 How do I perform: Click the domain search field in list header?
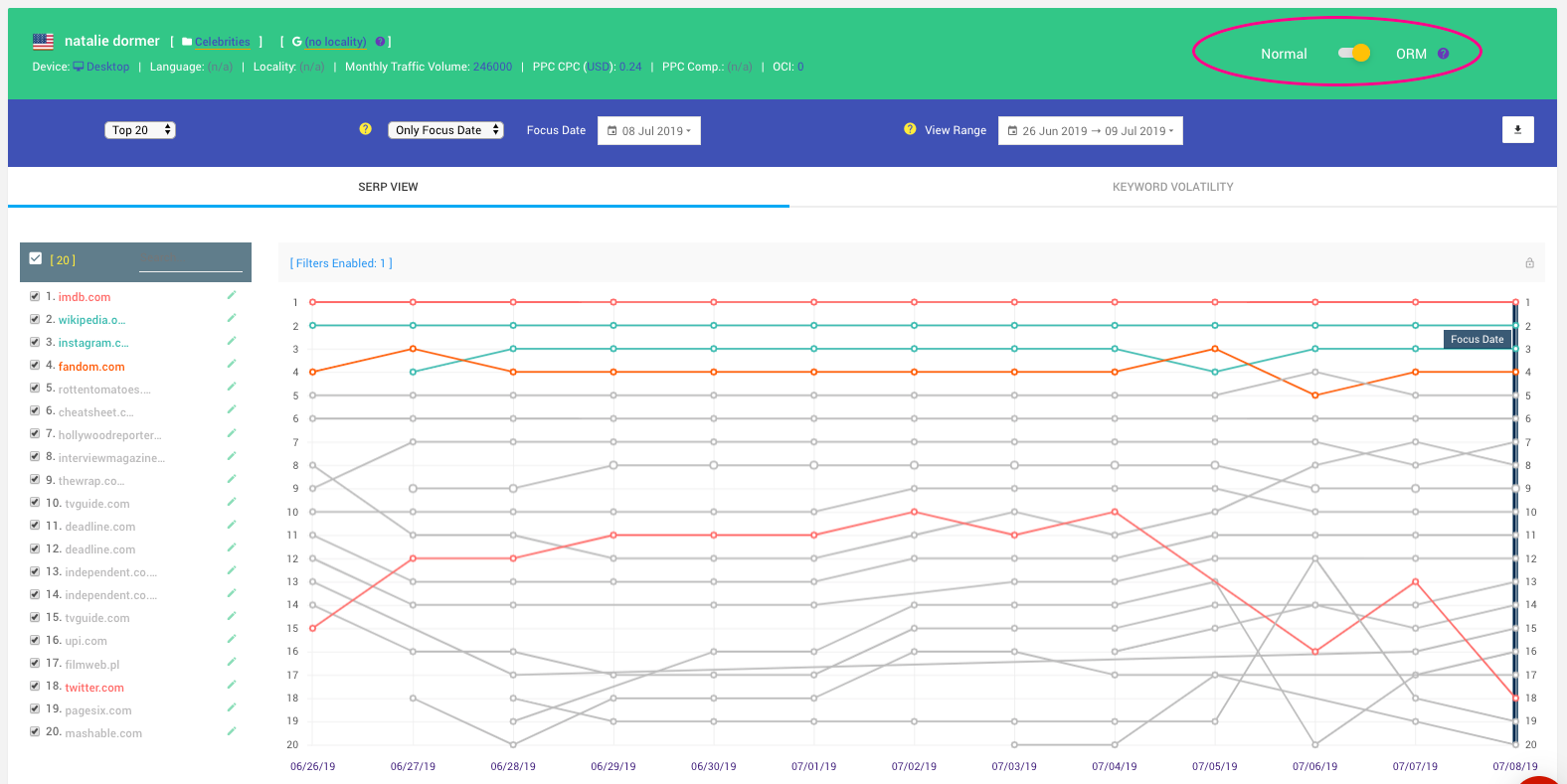point(190,260)
